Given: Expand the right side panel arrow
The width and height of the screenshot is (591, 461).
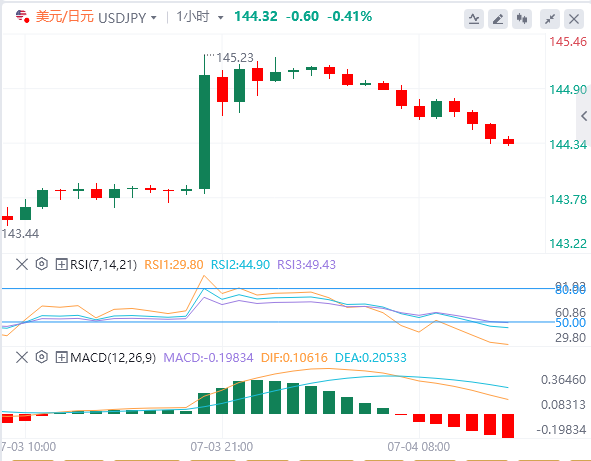Looking at the screenshot, I should (x=584, y=116).
